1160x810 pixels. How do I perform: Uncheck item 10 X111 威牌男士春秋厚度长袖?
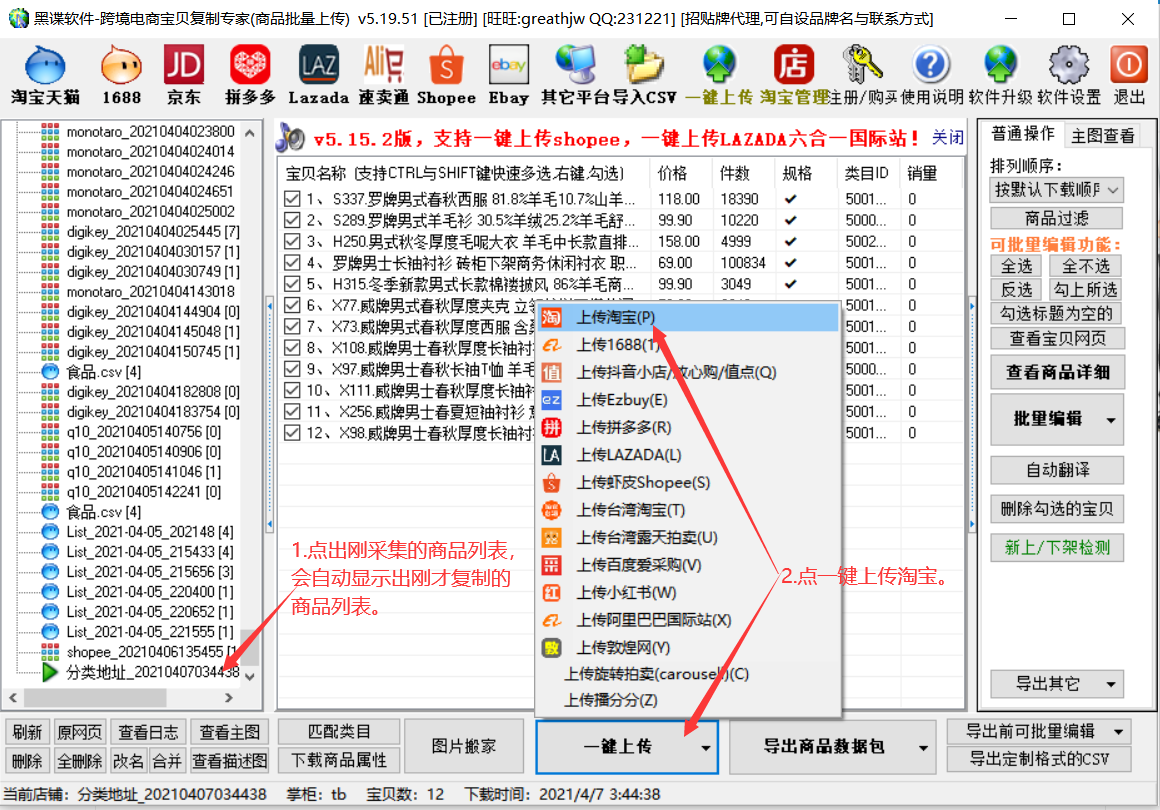[x=292, y=391]
